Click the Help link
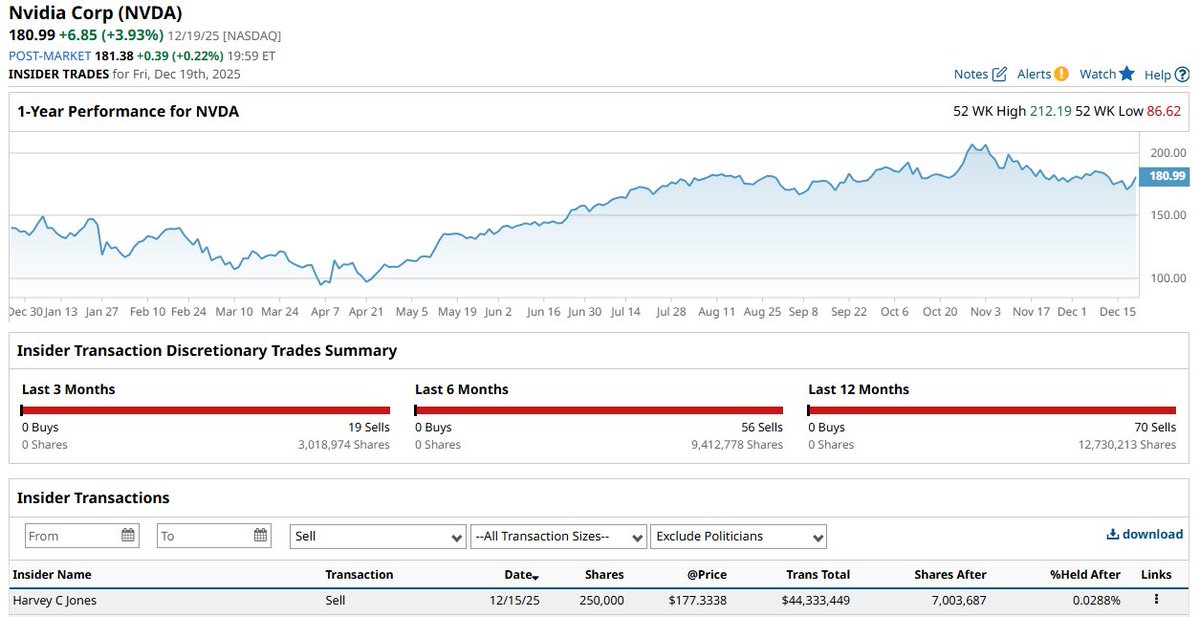Screen dimensions: 1200x617 point(1157,74)
